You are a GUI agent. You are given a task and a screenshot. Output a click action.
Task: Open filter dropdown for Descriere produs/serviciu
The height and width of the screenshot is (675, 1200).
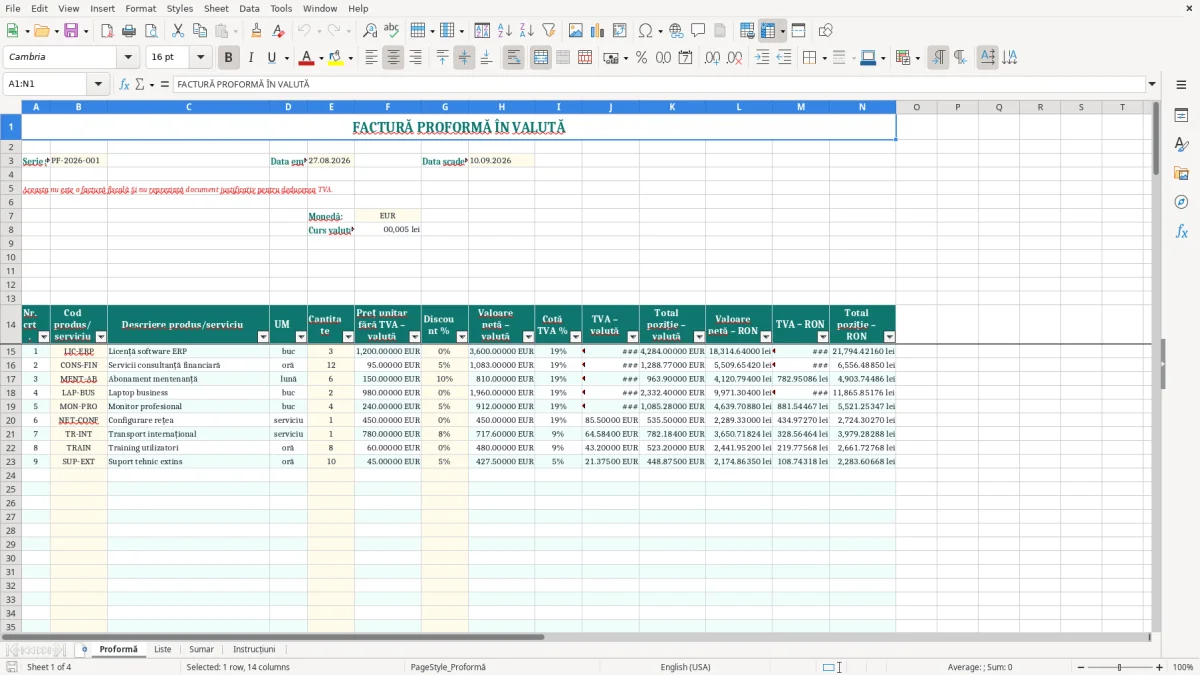point(264,337)
